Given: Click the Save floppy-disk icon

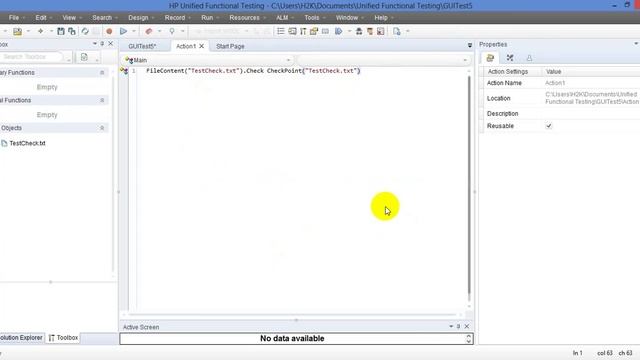Looking at the screenshot, I should [61, 31].
